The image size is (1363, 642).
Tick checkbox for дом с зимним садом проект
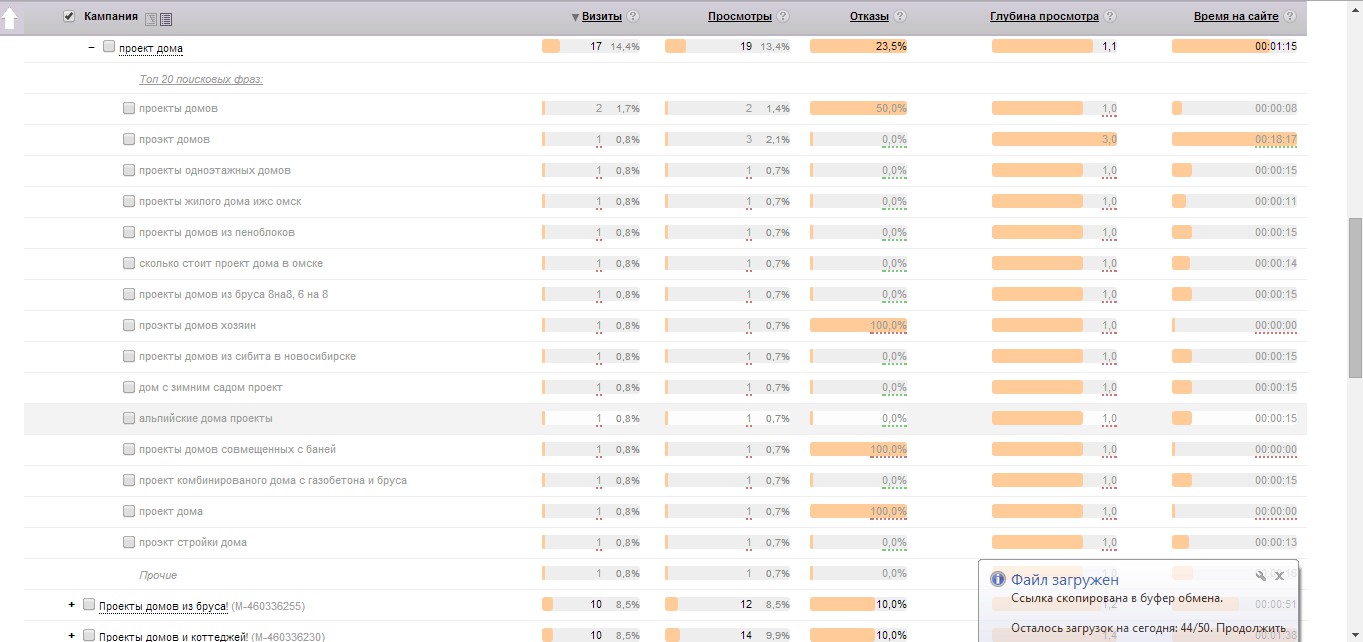coord(129,387)
